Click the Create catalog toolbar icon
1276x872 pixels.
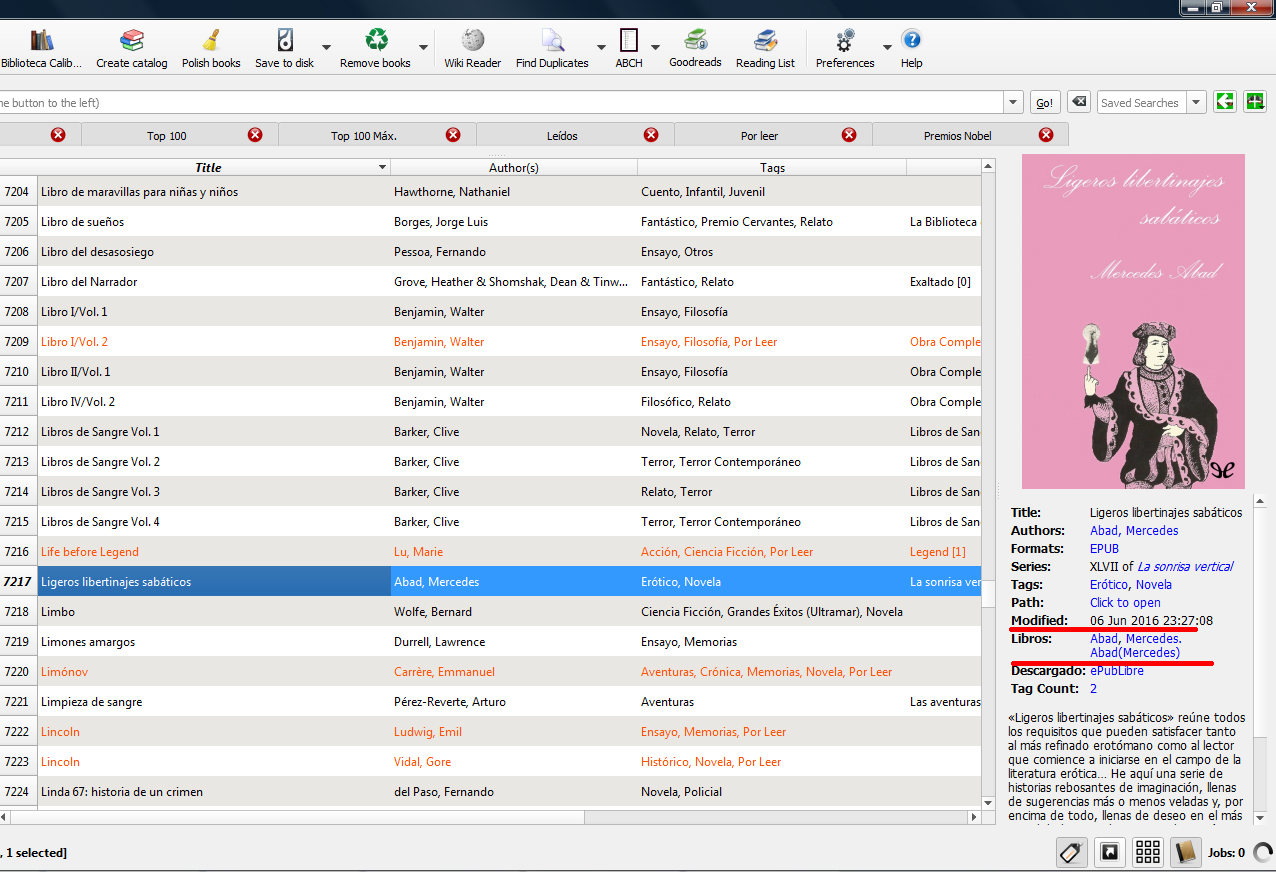click(132, 49)
